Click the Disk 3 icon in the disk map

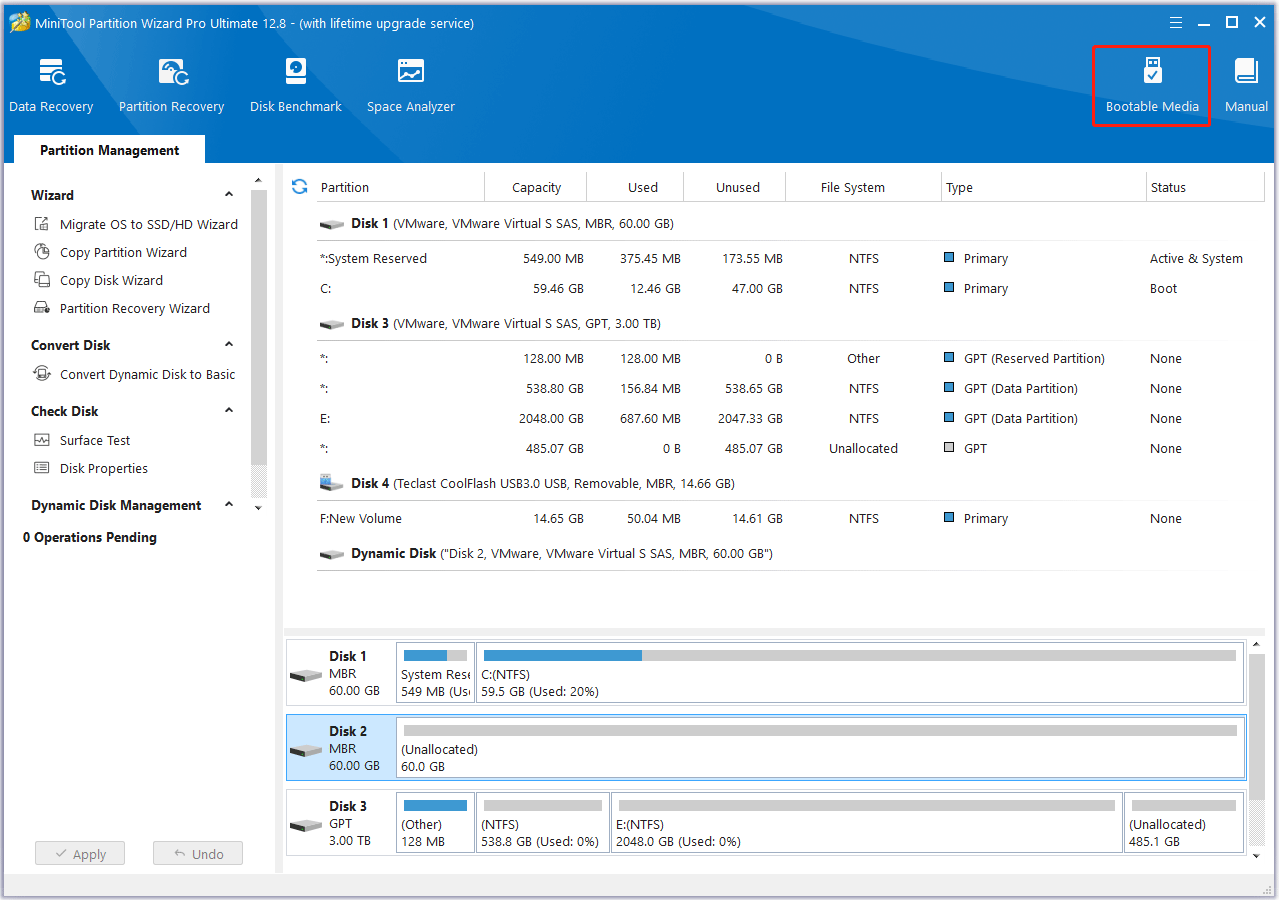tap(306, 825)
